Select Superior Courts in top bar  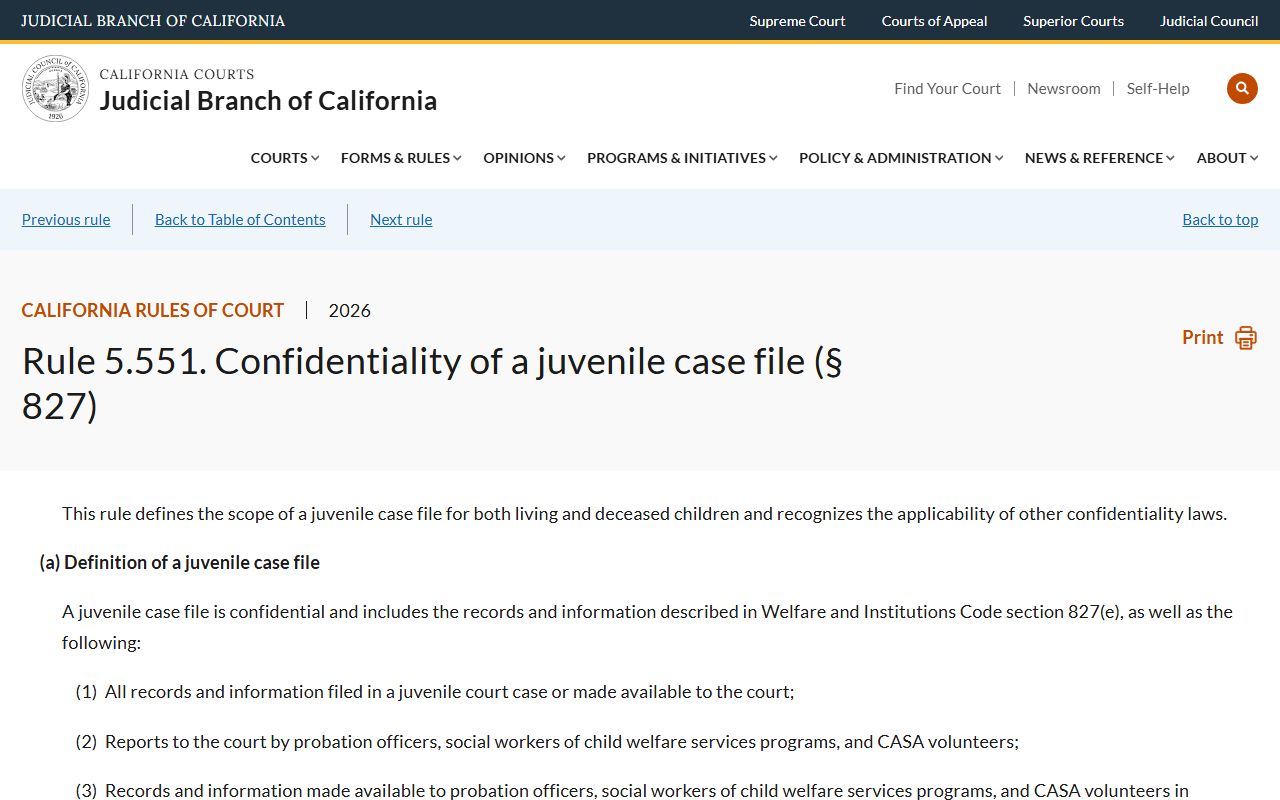[1073, 21]
